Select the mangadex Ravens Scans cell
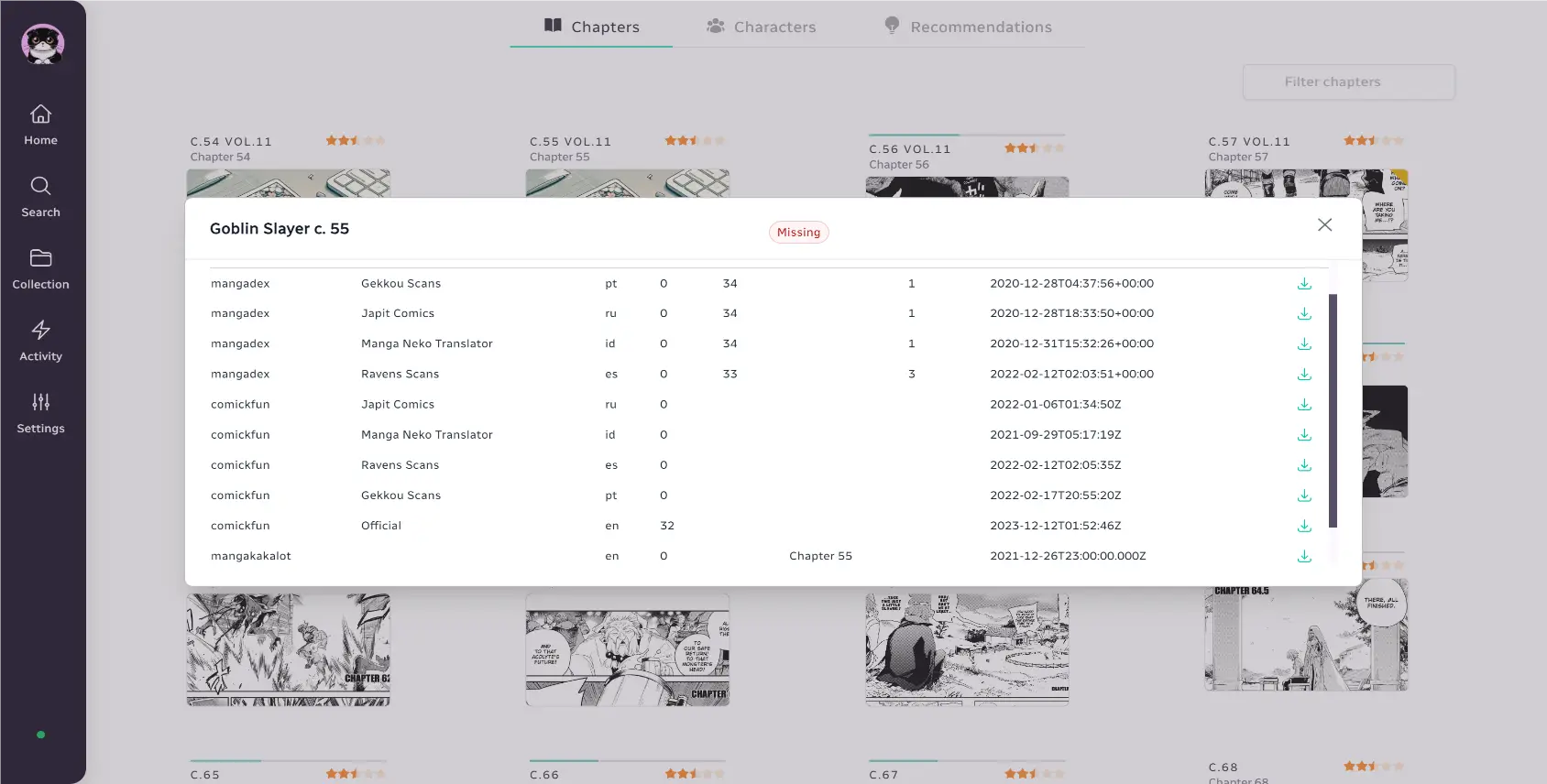Screen dimensions: 1547x784 400,375
